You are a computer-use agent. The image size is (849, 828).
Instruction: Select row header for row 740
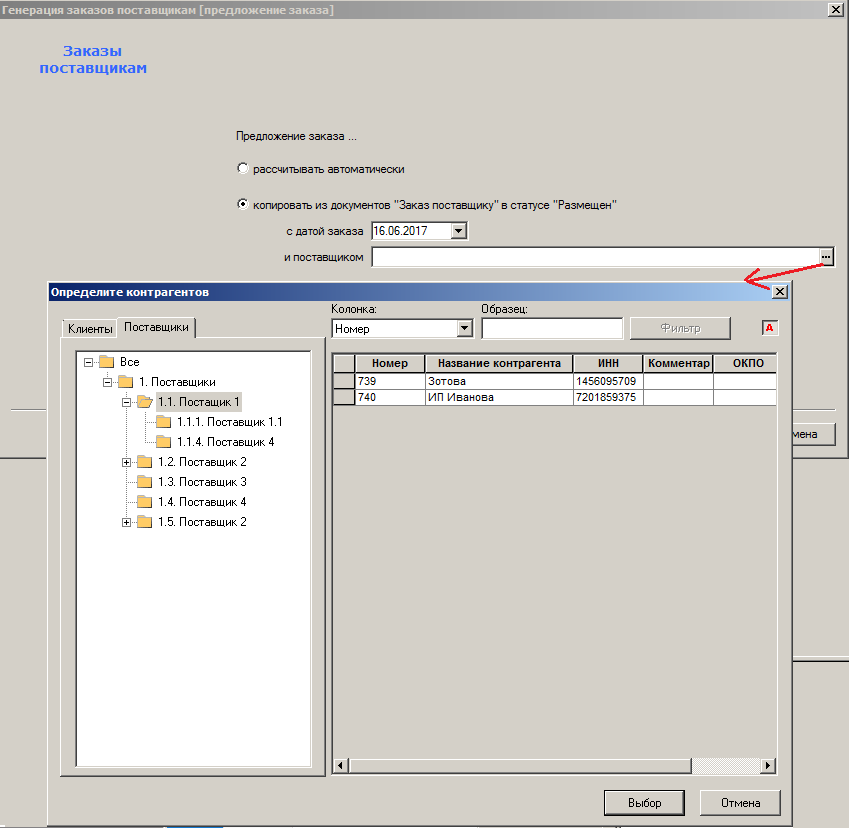(344, 397)
